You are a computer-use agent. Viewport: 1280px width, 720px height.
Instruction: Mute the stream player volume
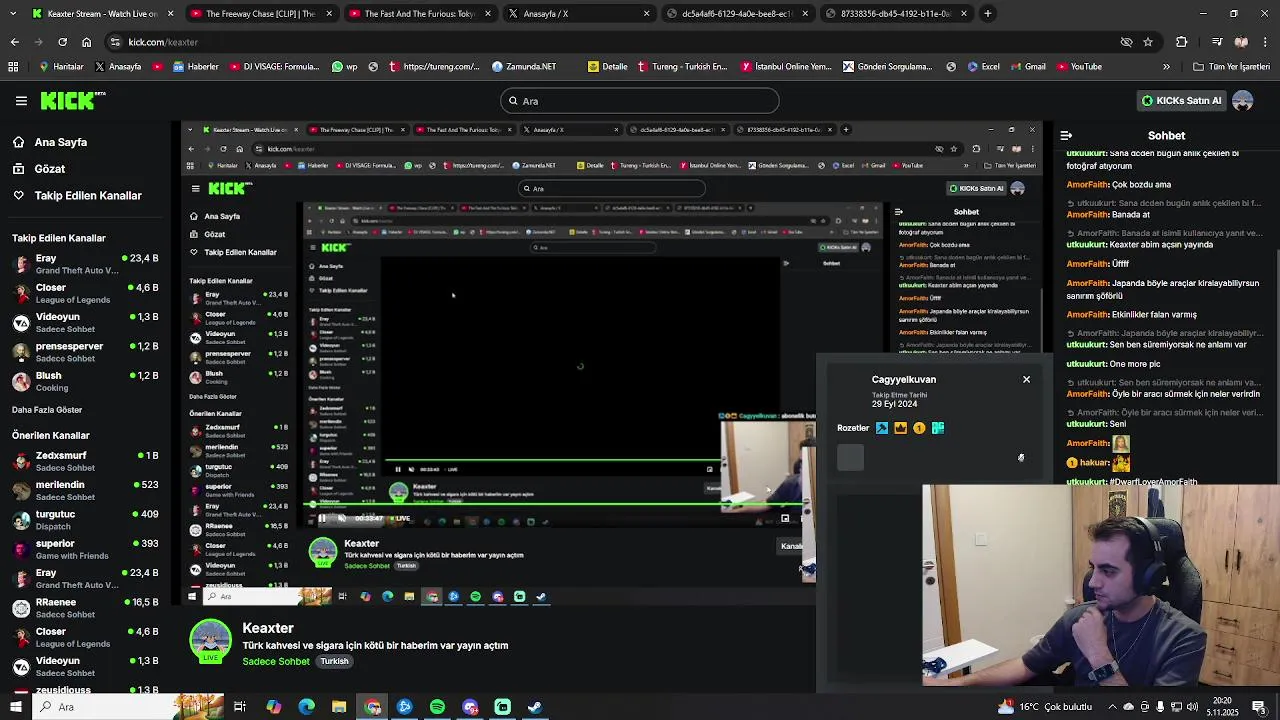coord(342,518)
